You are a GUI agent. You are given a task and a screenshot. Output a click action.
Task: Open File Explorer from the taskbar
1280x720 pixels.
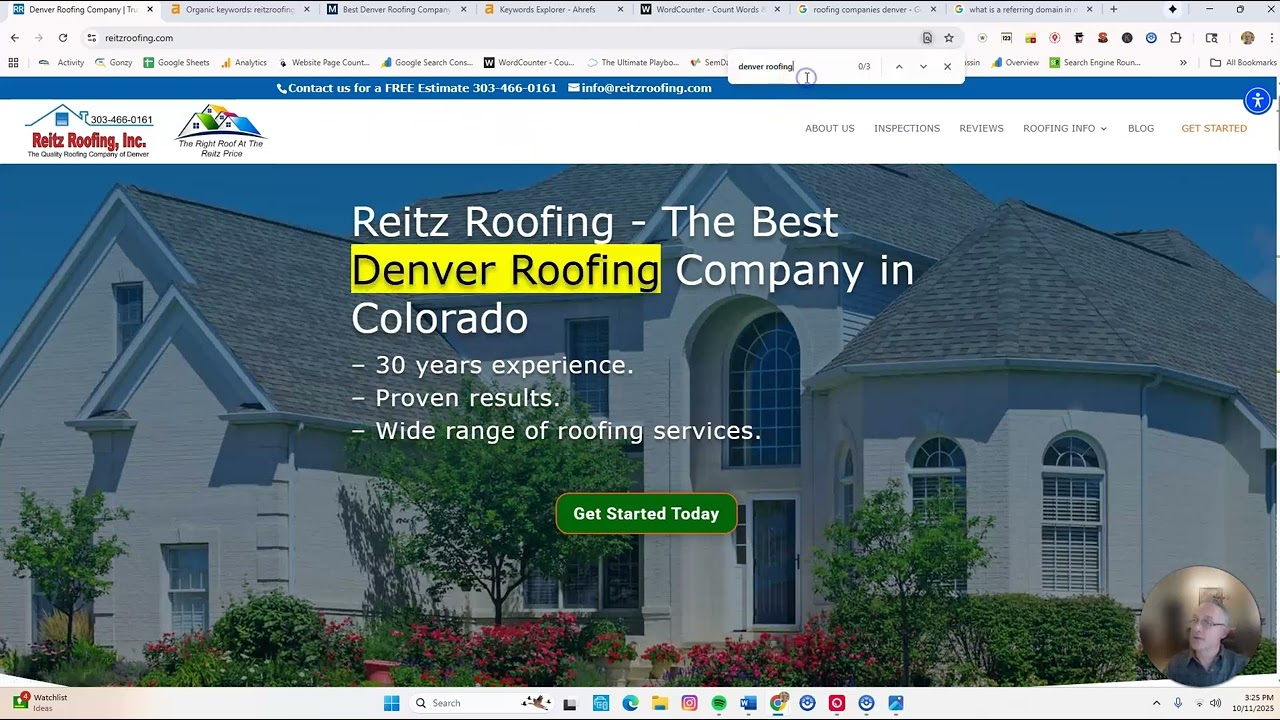point(659,703)
